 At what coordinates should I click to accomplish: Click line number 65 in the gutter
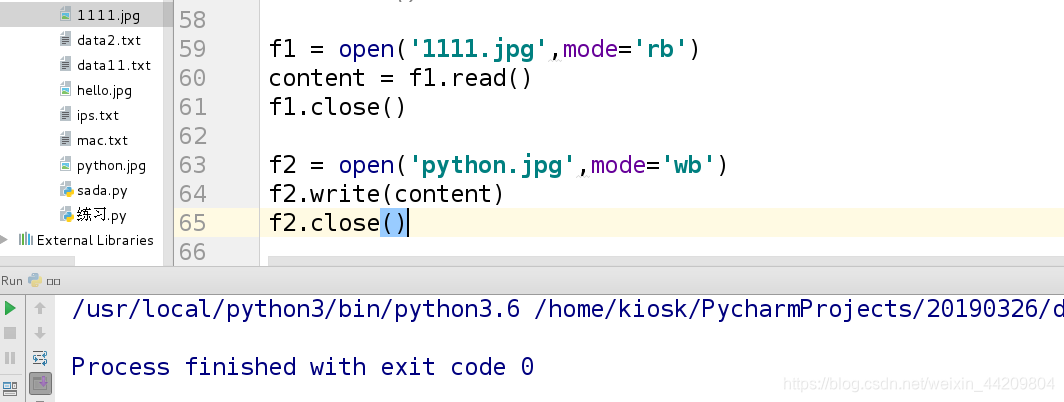[x=193, y=223]
